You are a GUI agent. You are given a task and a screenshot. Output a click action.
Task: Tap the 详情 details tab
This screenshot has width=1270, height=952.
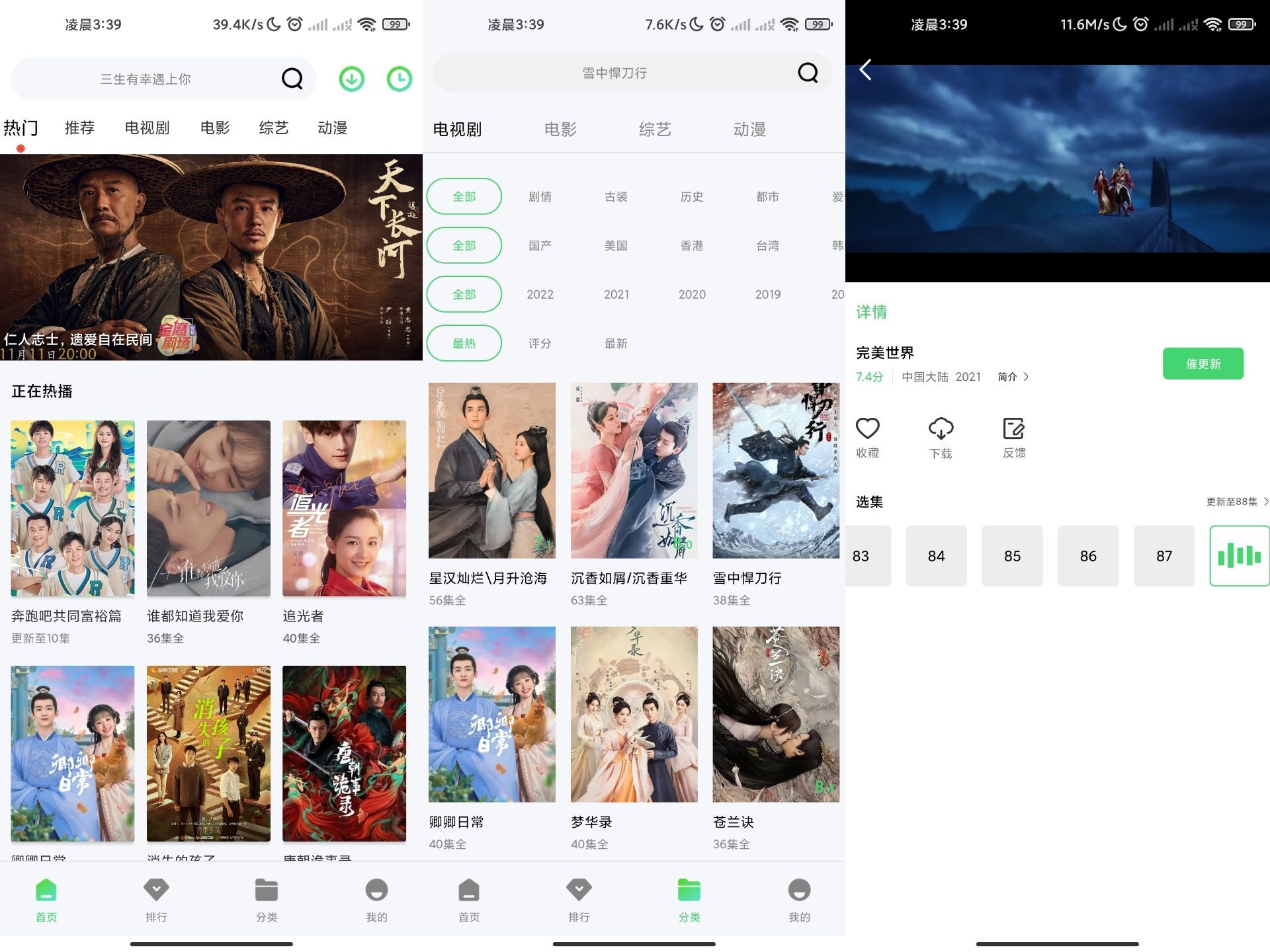pyautogui.click(x=871, y=312)
